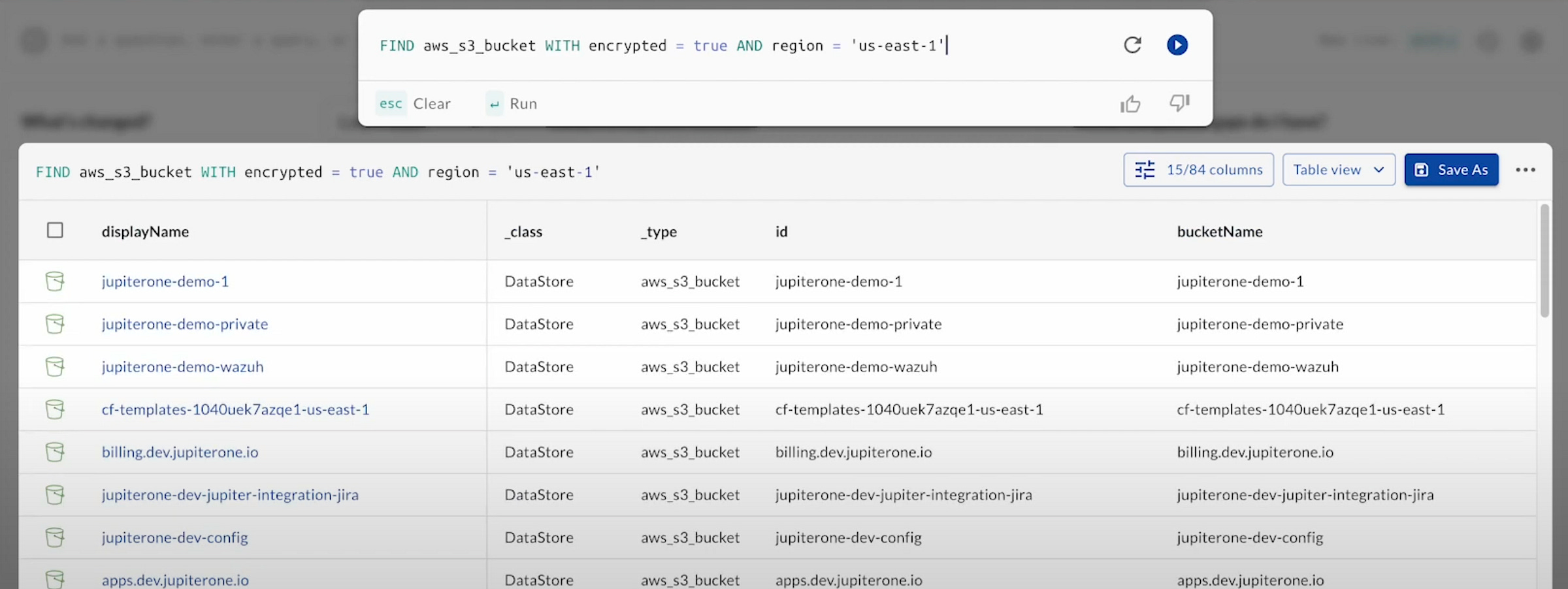
Task: Click the results query text above the table
Action: coord(318,172)
